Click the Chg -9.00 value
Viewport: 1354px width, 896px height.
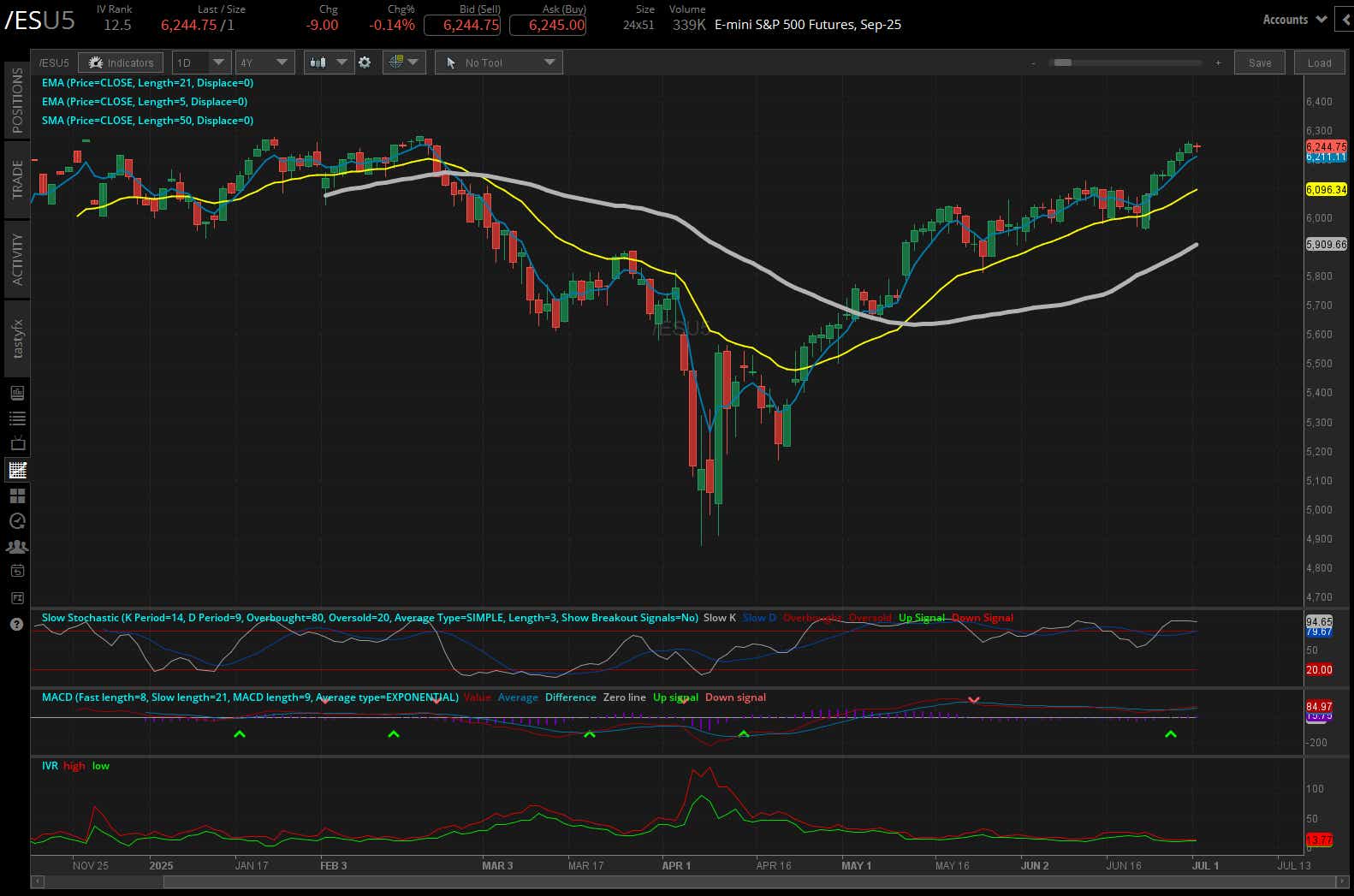322,25
